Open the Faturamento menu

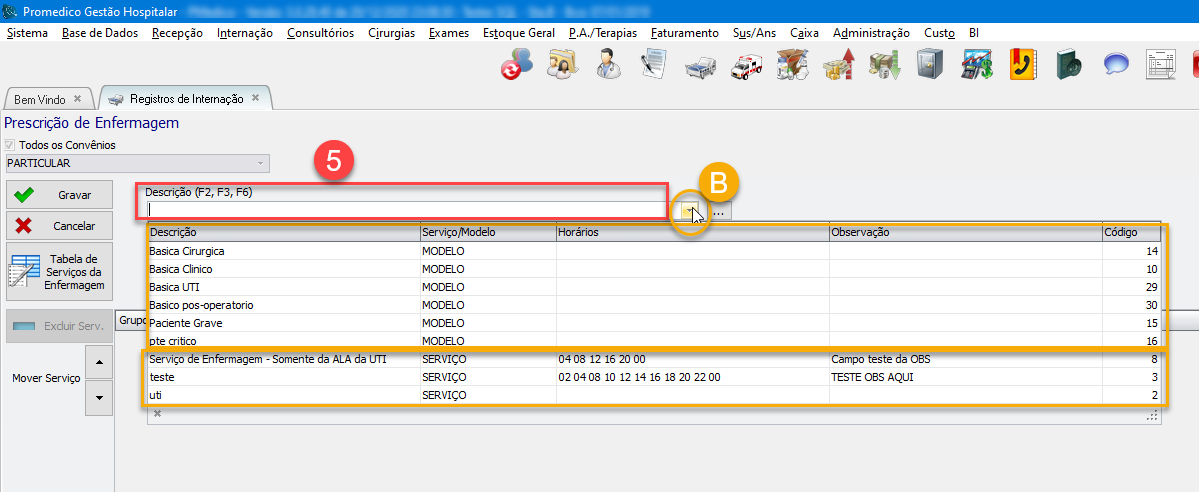point(684,32)
